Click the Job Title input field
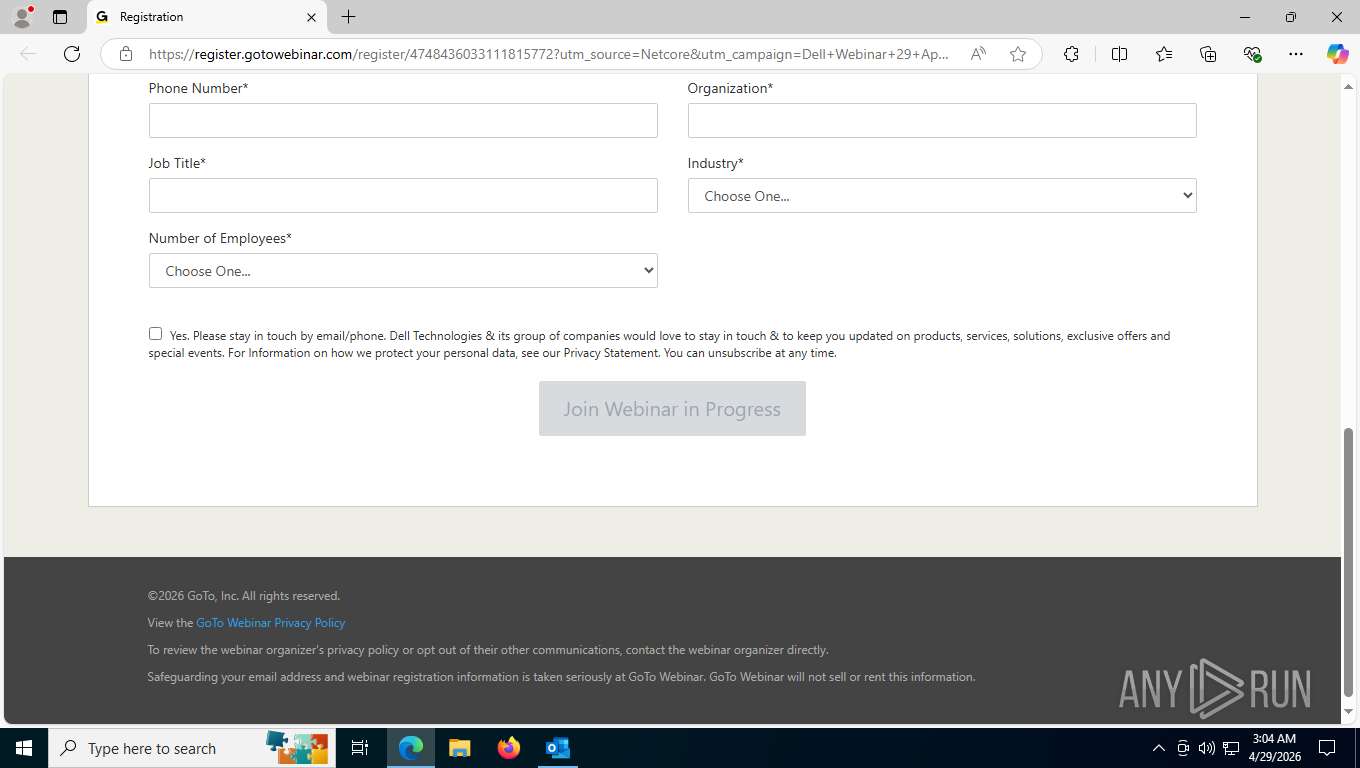 403,196
